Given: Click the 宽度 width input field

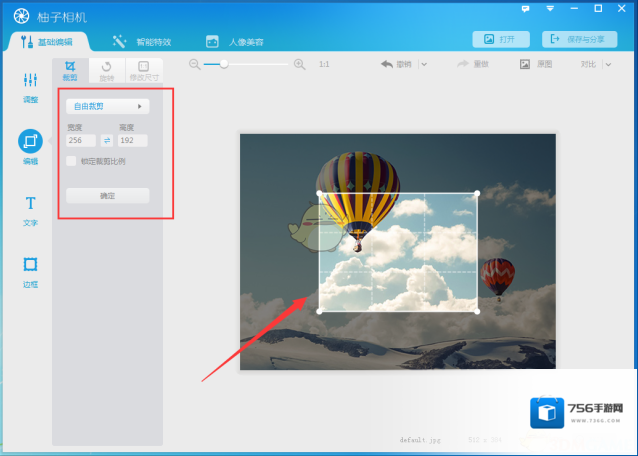Looking at the screenshot, I should [x=81, y=141].
